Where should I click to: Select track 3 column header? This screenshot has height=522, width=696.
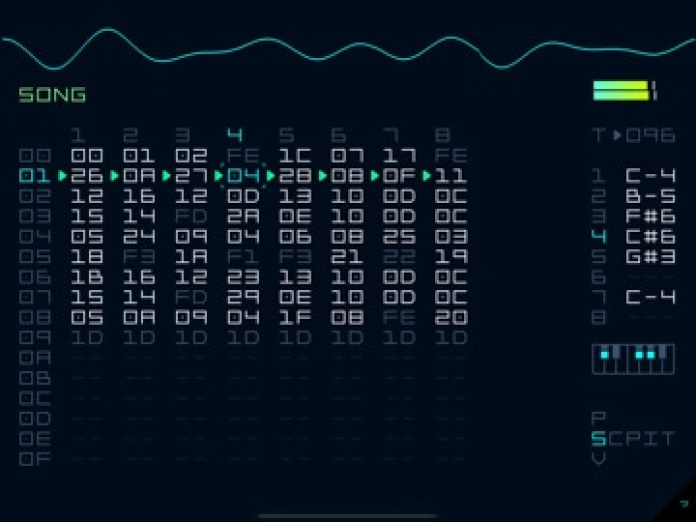[182, 135]
